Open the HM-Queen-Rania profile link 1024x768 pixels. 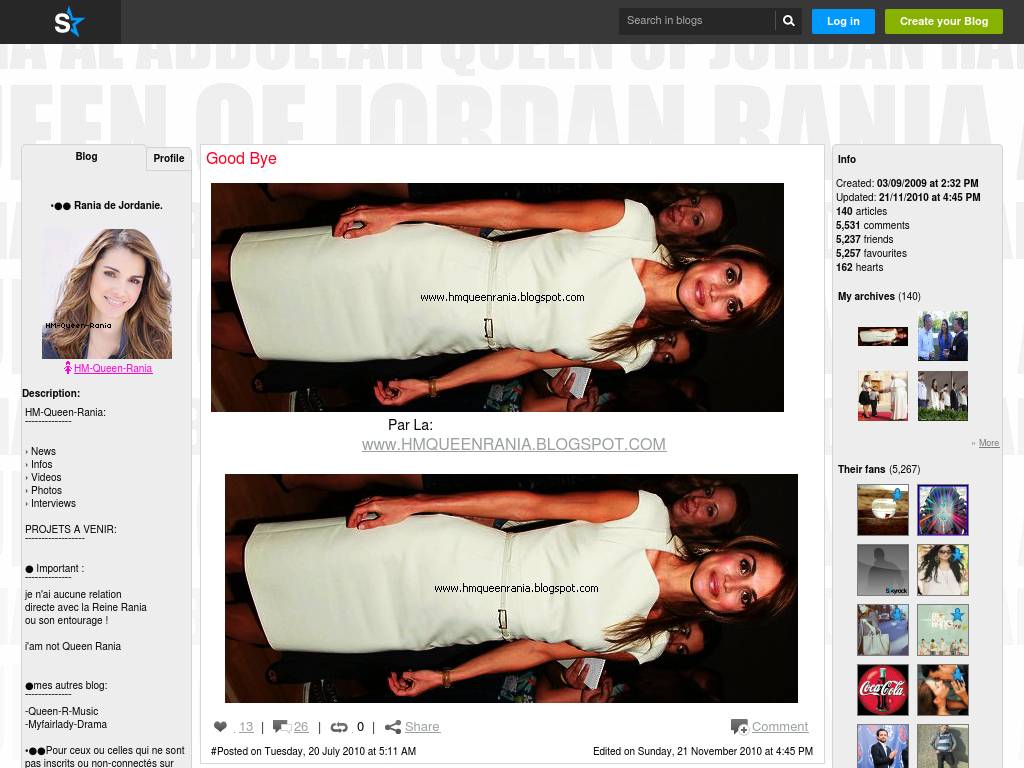[x=113, y=368]
